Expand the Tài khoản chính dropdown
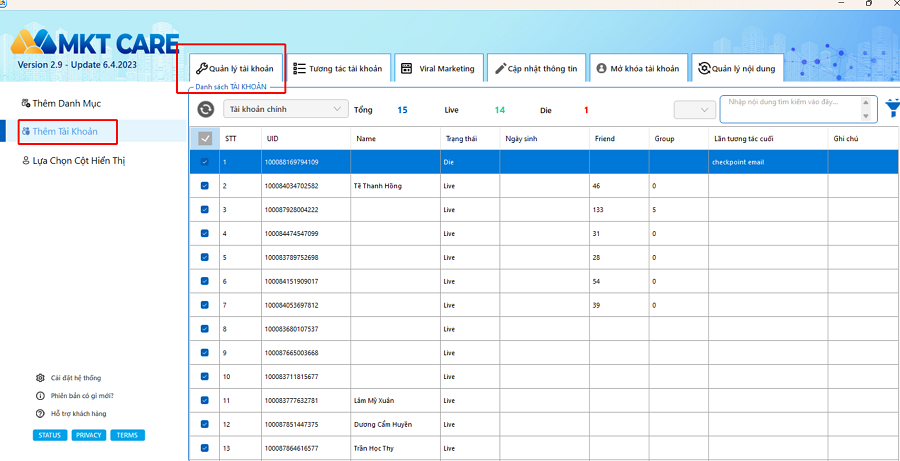900x461 pixels. point(286,109)
